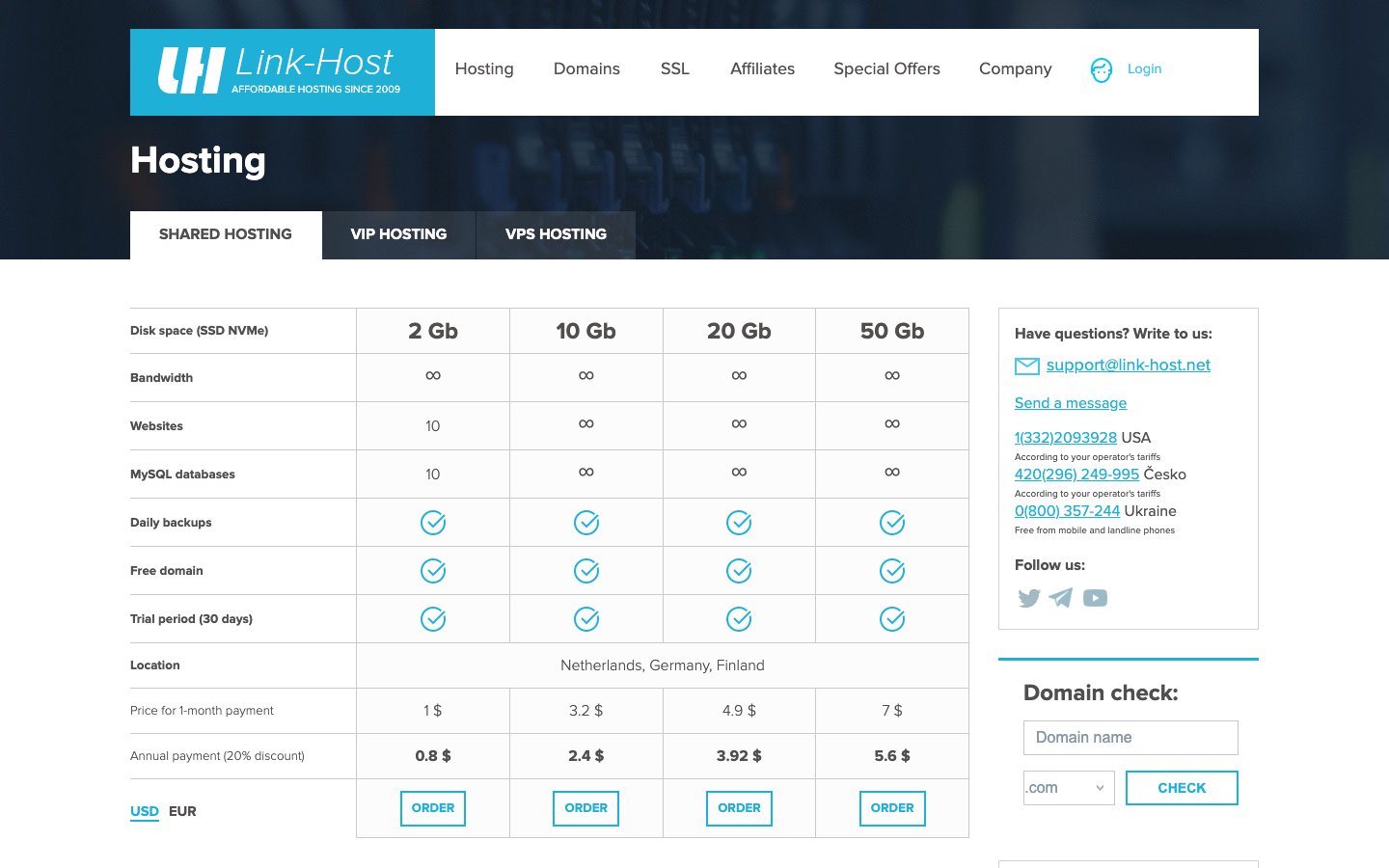Click the Bandwidth infinity symbol for 2 Gb plan

click(x=433, y=375)
